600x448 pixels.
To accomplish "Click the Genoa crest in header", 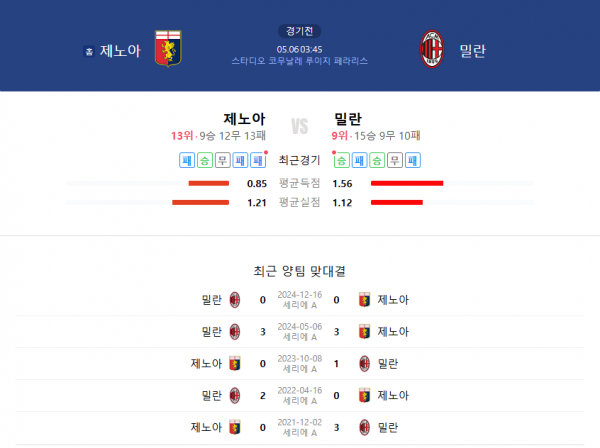I will click(x=168, y=49).
